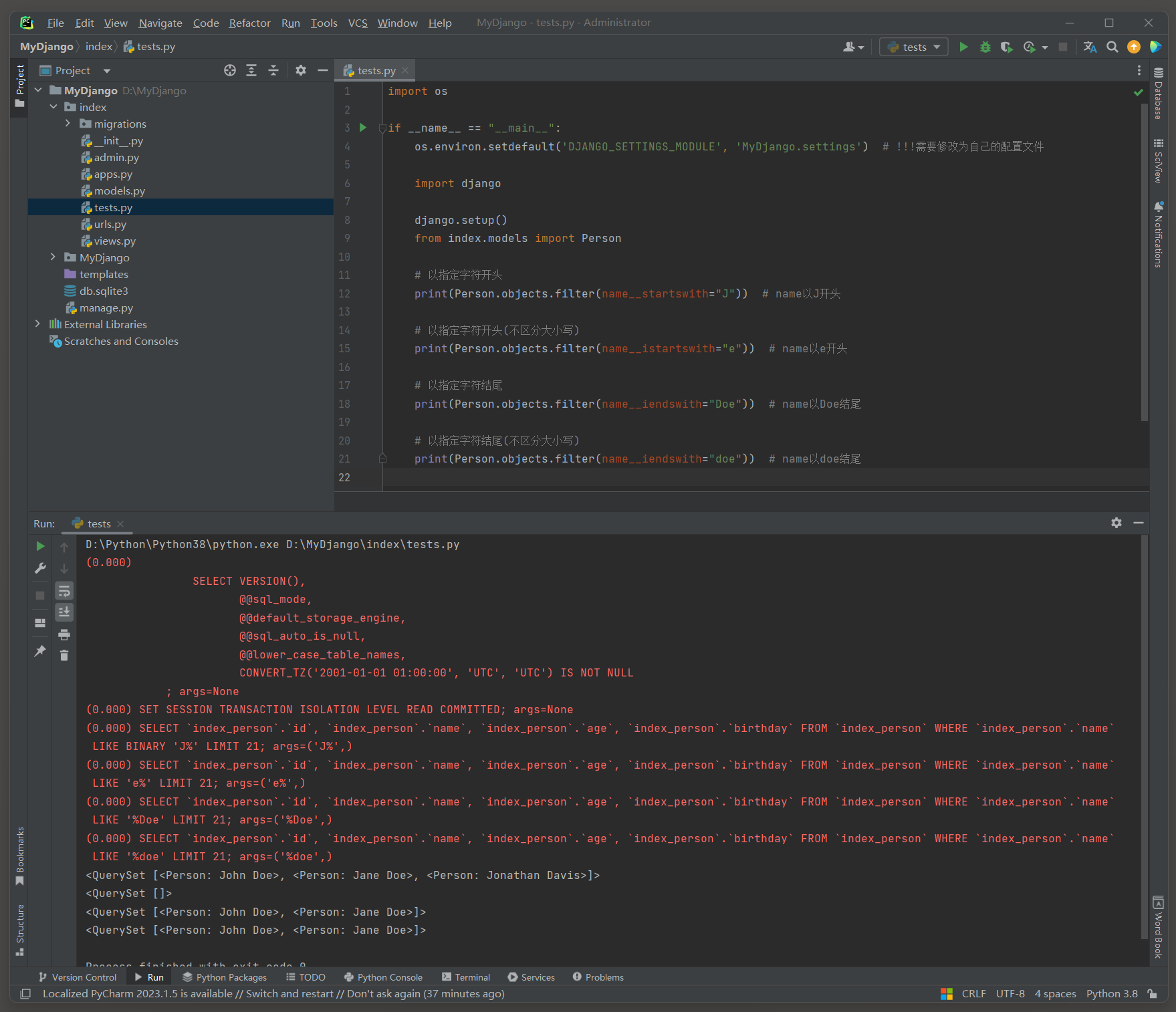Open the Notifications side panel
The height and width of the screenshot is (1012, 1176).
tap(1159, 235)
